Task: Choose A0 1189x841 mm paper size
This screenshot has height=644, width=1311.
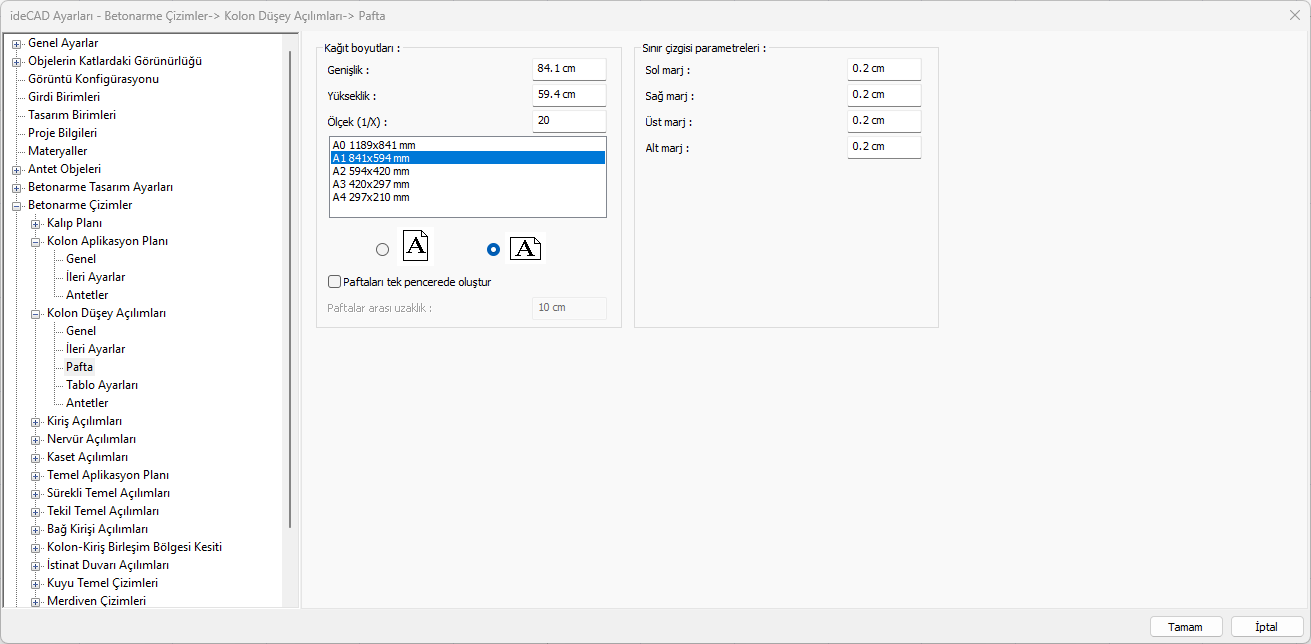Action: point(373,145)
